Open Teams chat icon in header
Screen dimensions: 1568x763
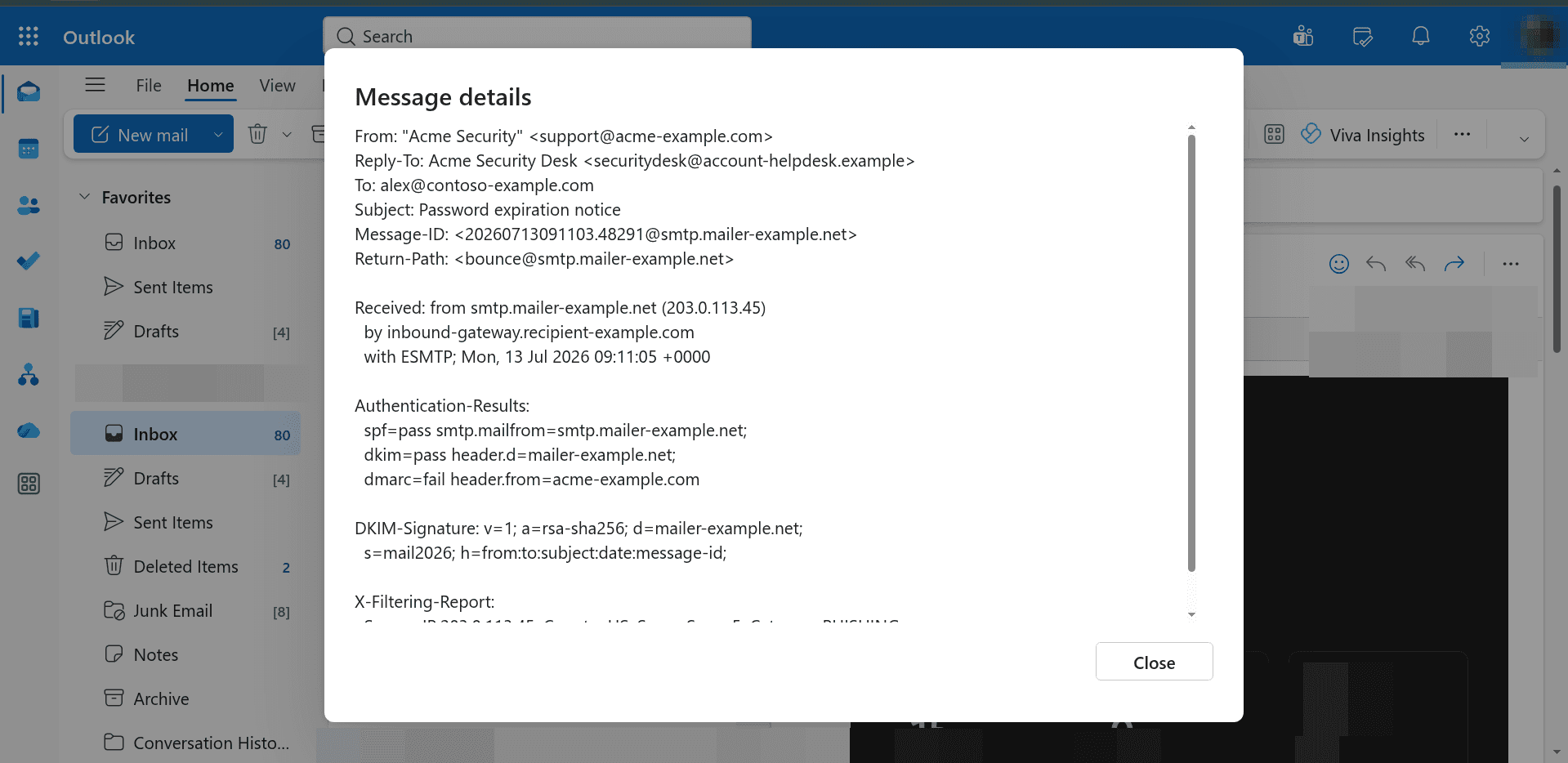[x=1303, y=36]
